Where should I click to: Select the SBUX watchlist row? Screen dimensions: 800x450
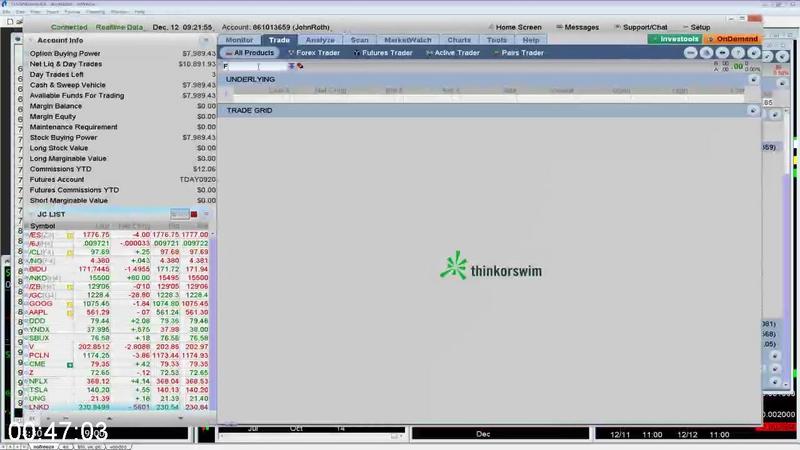(x=118, y=338)
